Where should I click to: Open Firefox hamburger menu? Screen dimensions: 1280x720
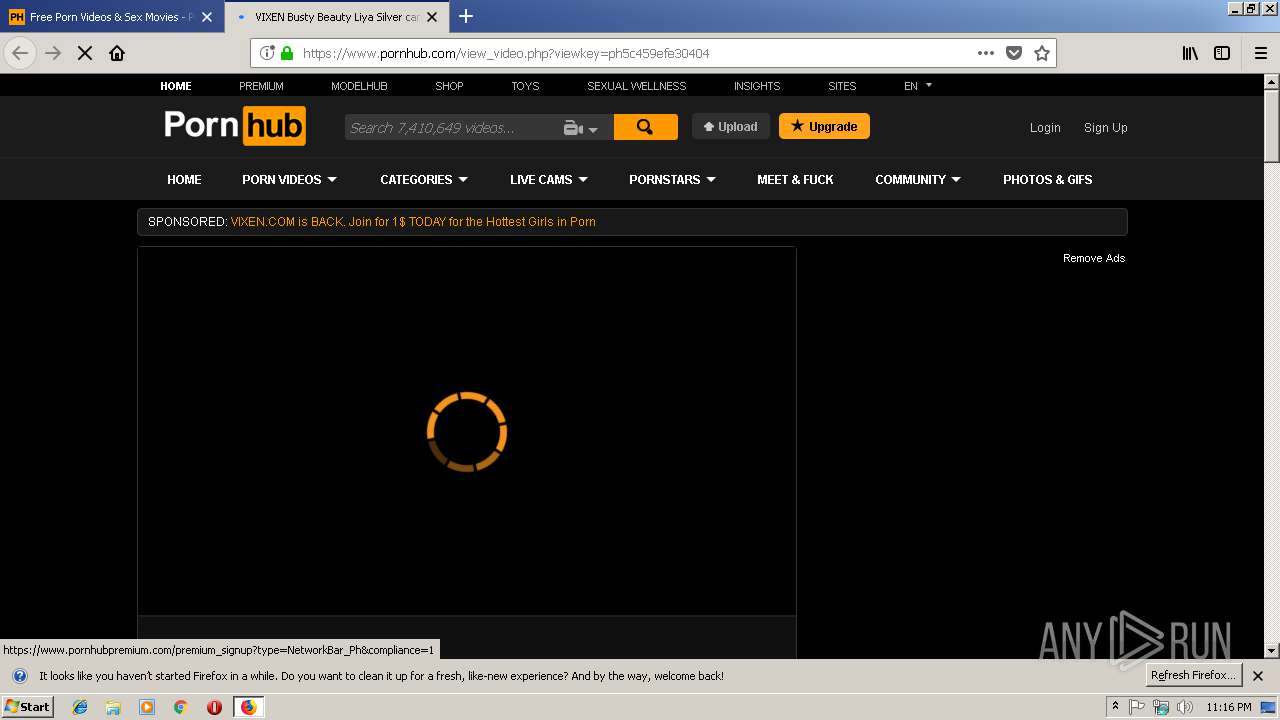pos(1261,53)
